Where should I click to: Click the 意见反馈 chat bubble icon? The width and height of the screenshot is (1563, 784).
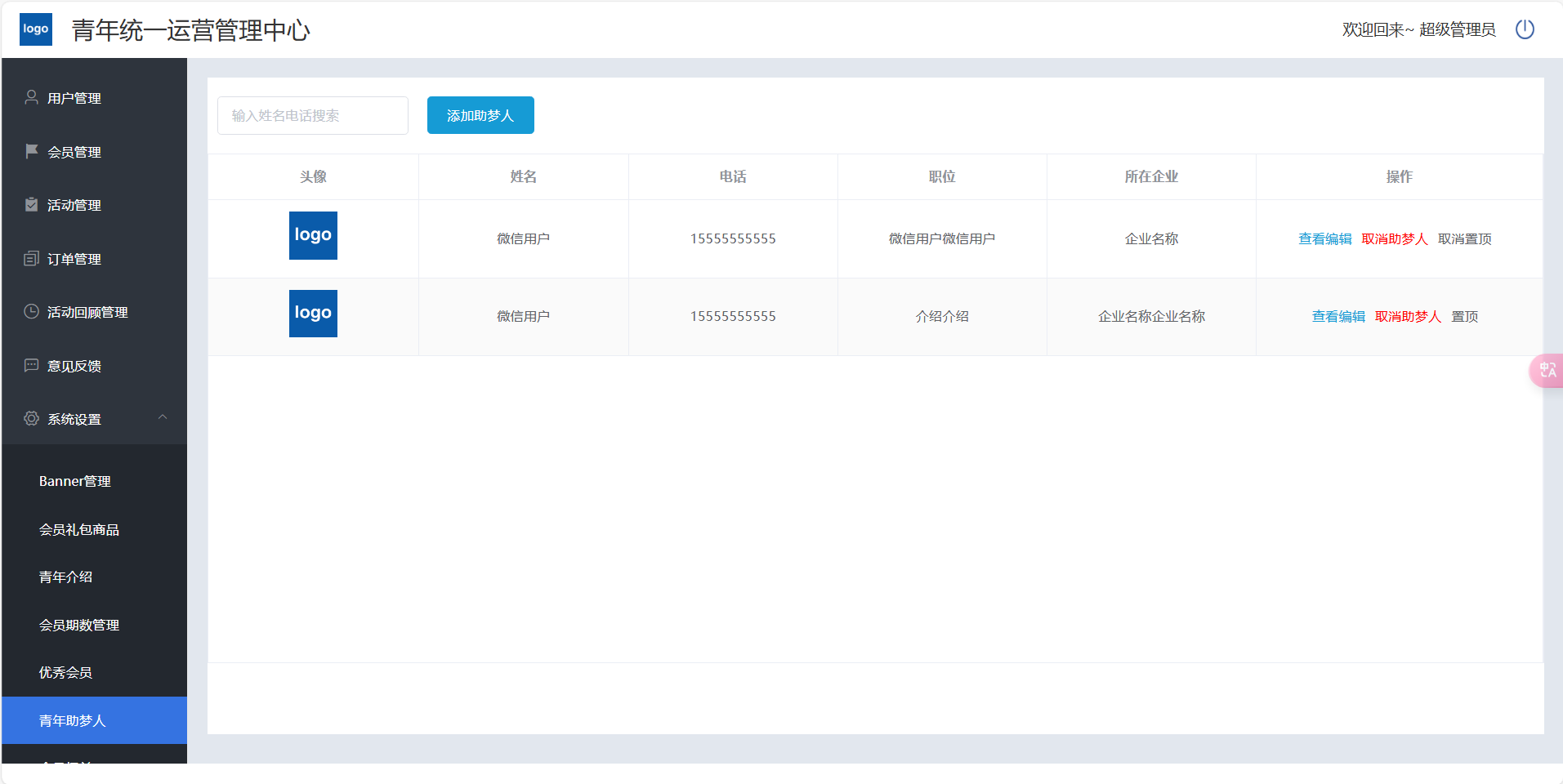pos(31,365)
